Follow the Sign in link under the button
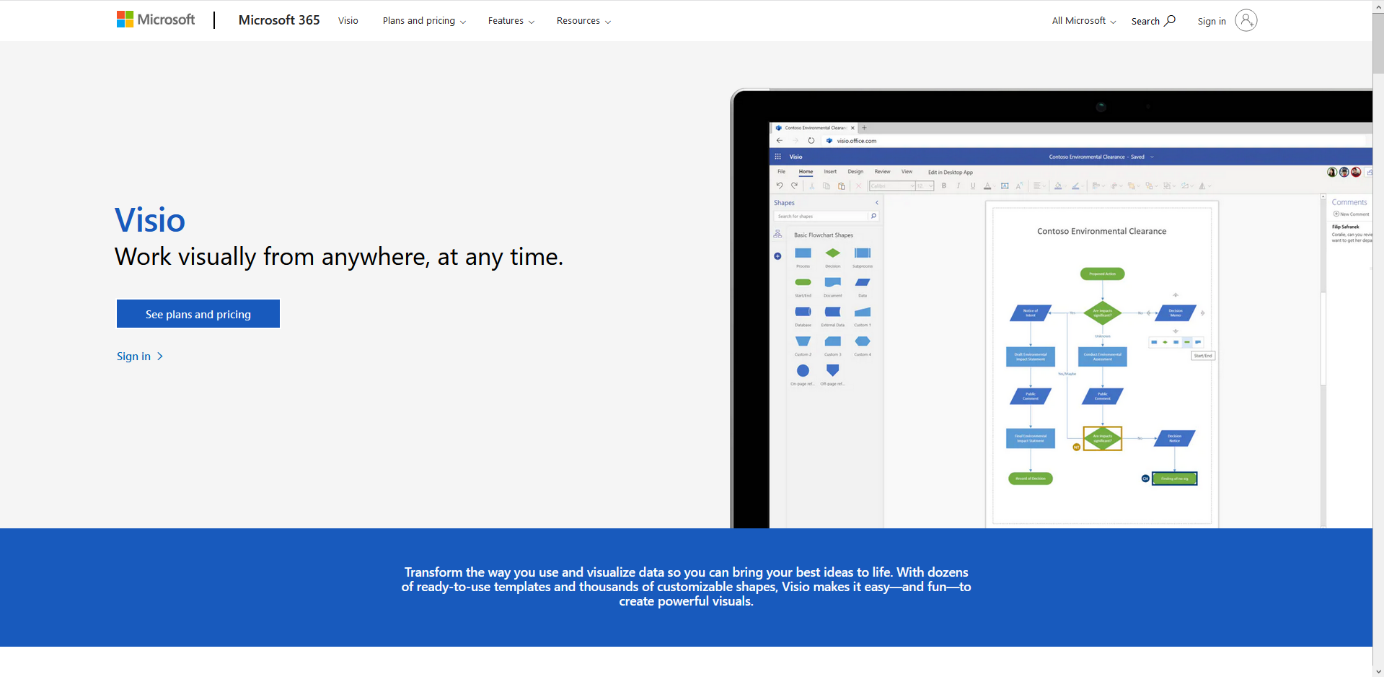Screen dimensions: 1384x677 point(140,356)
